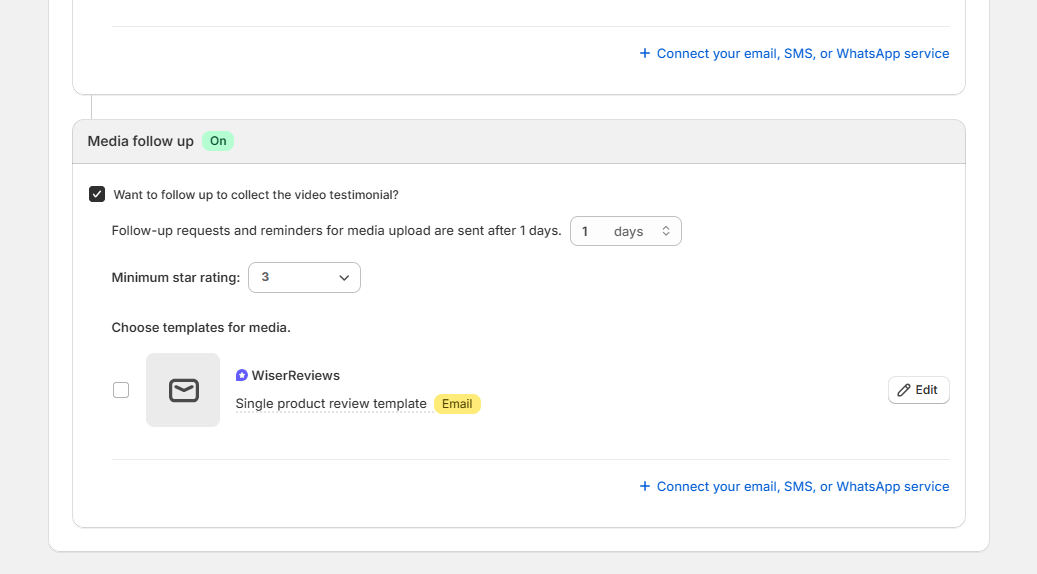Click the 'Single product review template' text
1037x574 pixels.
331,404
